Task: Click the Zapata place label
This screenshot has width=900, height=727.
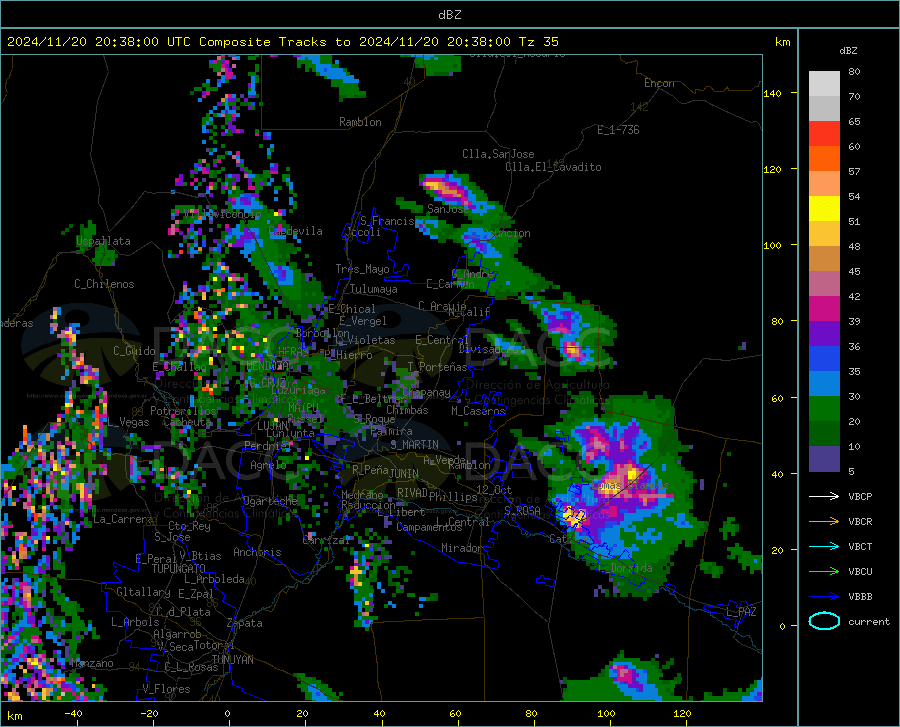Action: click(x=245, y=623)
